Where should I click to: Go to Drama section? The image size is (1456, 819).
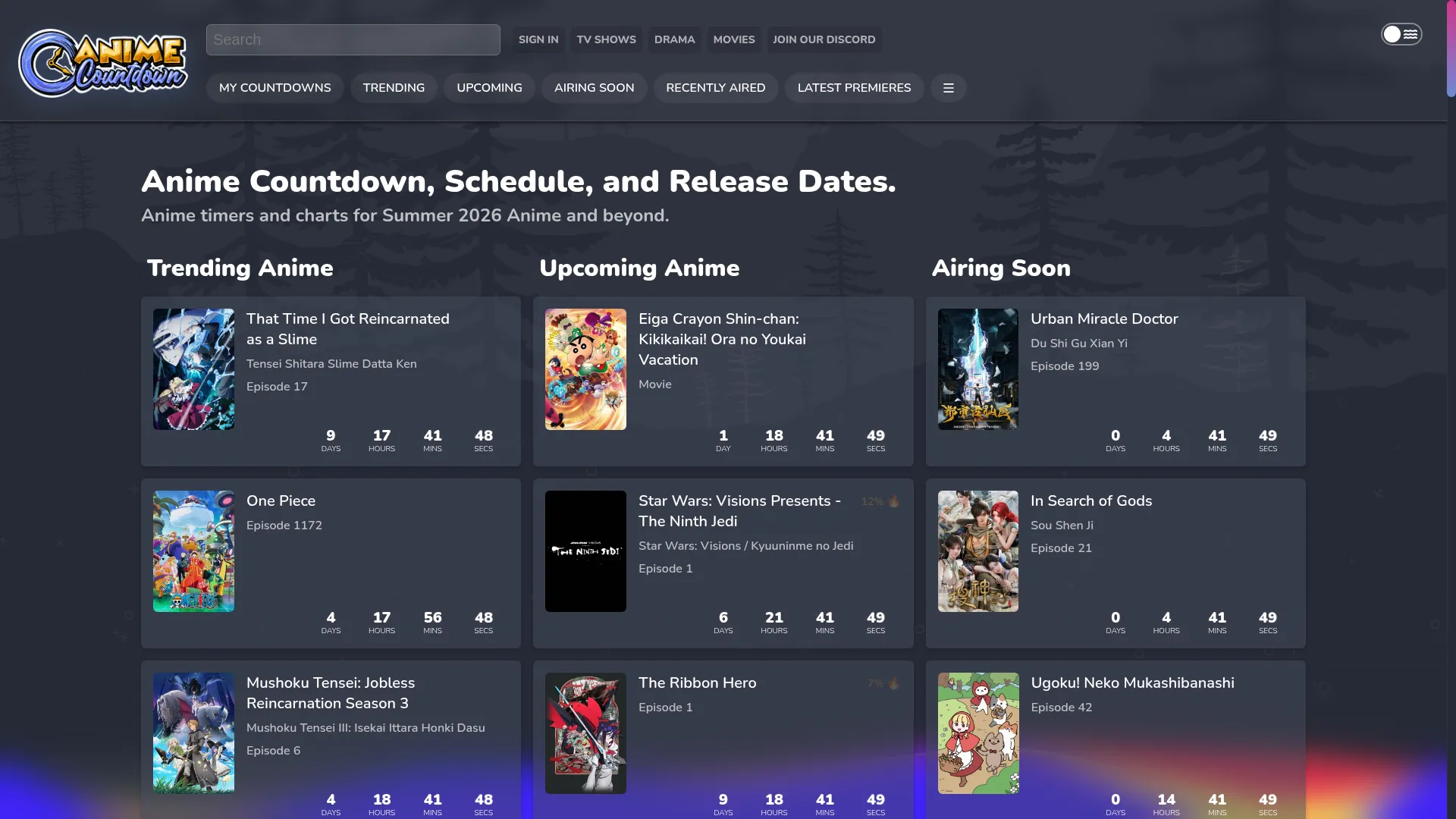[674, 39]
